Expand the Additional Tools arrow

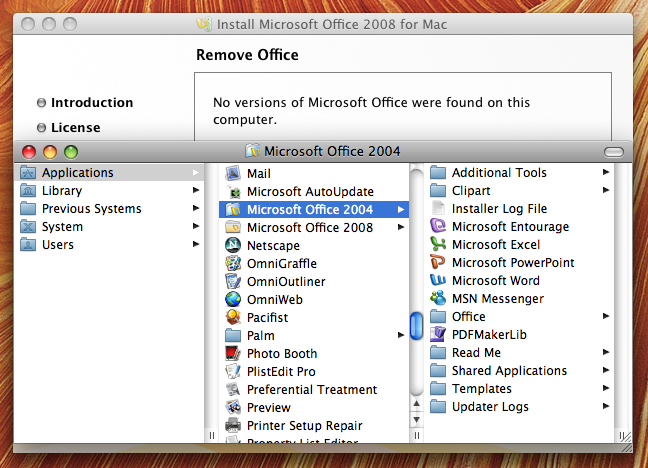click(606, 172)
